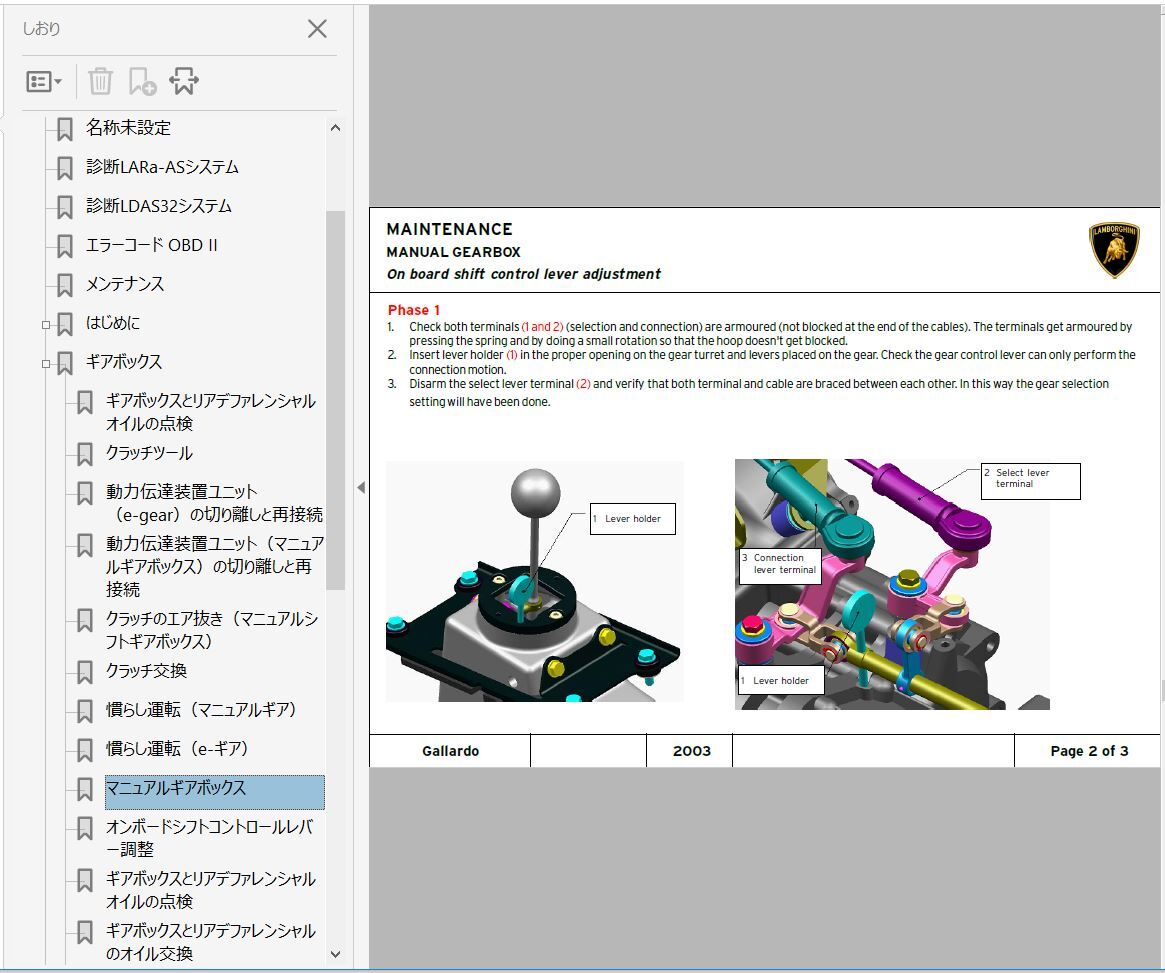This screenshot has width=1165, height=973.
Task: Click the bookmark icon beside 慣らし運転(マニュアルギア)
Action: (85, 711)
